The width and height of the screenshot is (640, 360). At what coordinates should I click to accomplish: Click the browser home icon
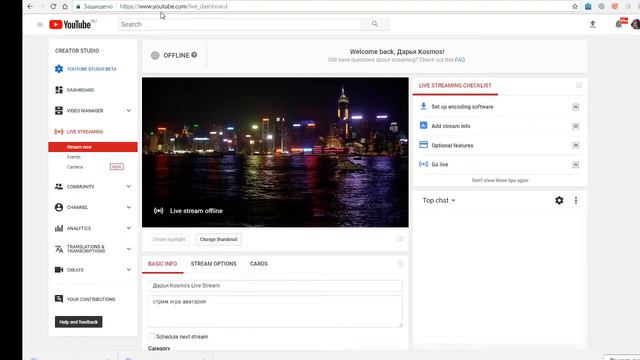[65, 7]
